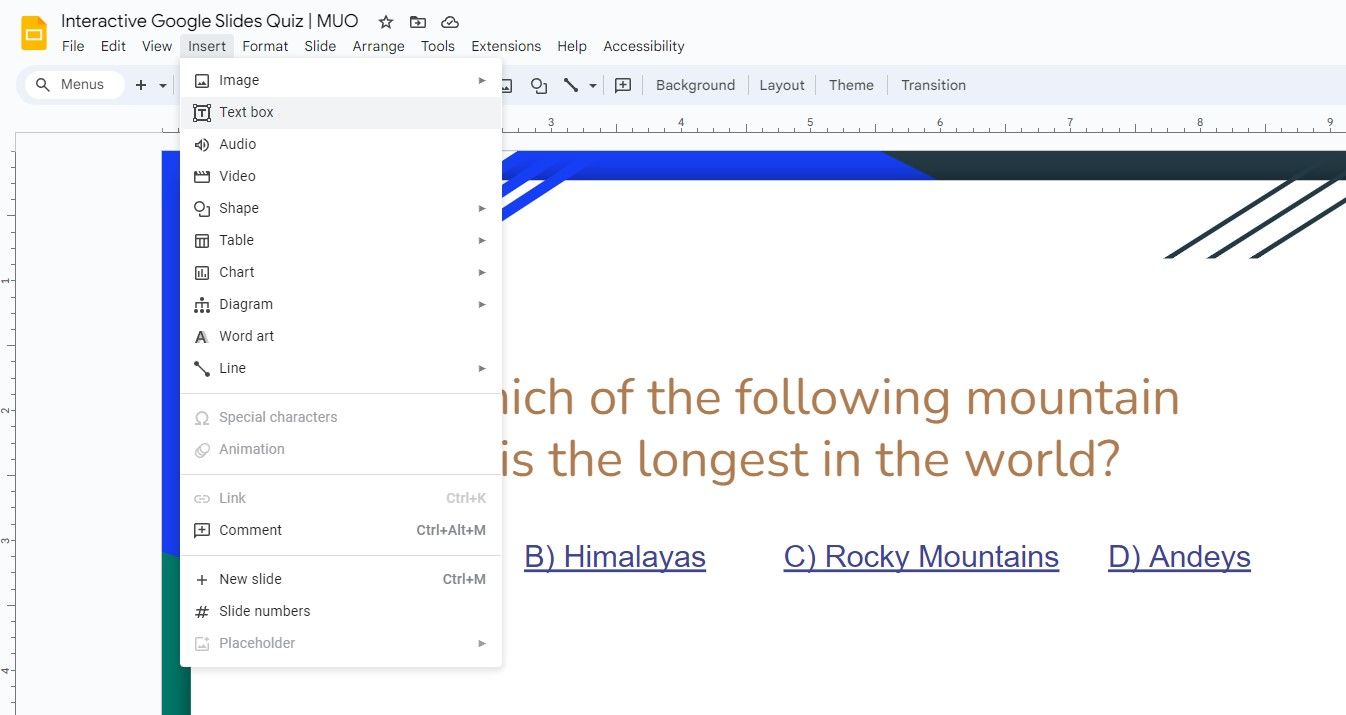The image size is (1346, 715).
Task: Open the line type dropdown in the toolbar
Action: click(593, 85)
